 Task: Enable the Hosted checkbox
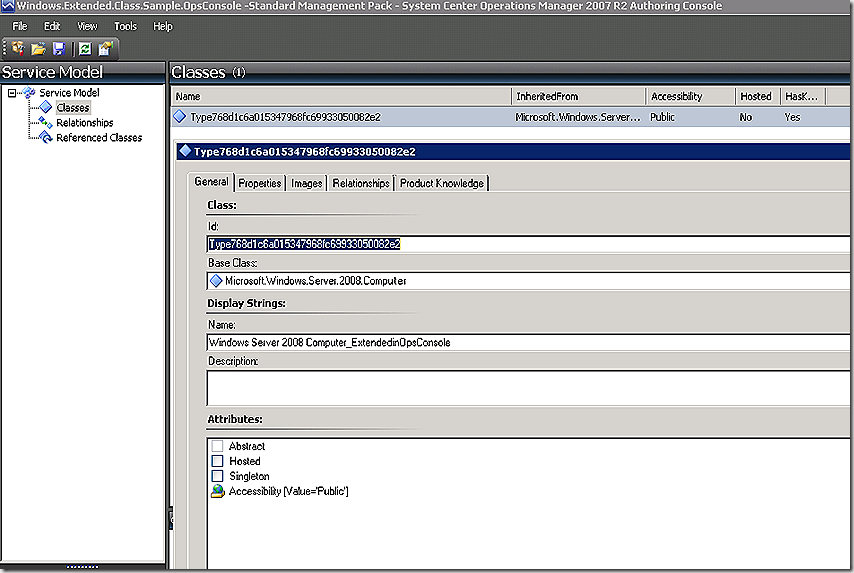pyautogui.click(x=217, y=461)
